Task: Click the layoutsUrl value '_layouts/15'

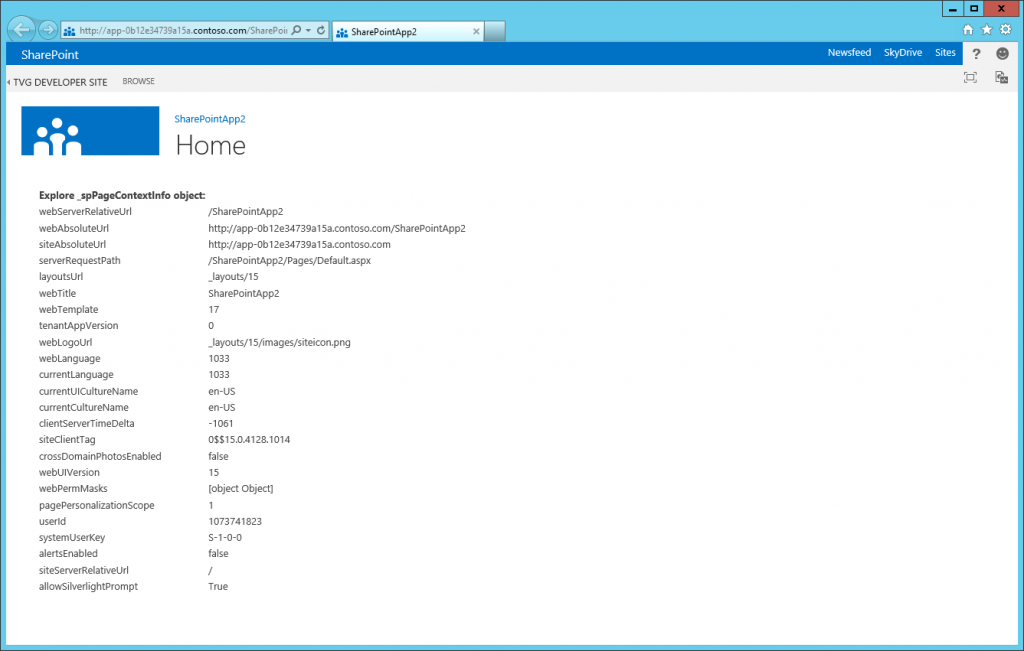Action: tap(233, 277)
